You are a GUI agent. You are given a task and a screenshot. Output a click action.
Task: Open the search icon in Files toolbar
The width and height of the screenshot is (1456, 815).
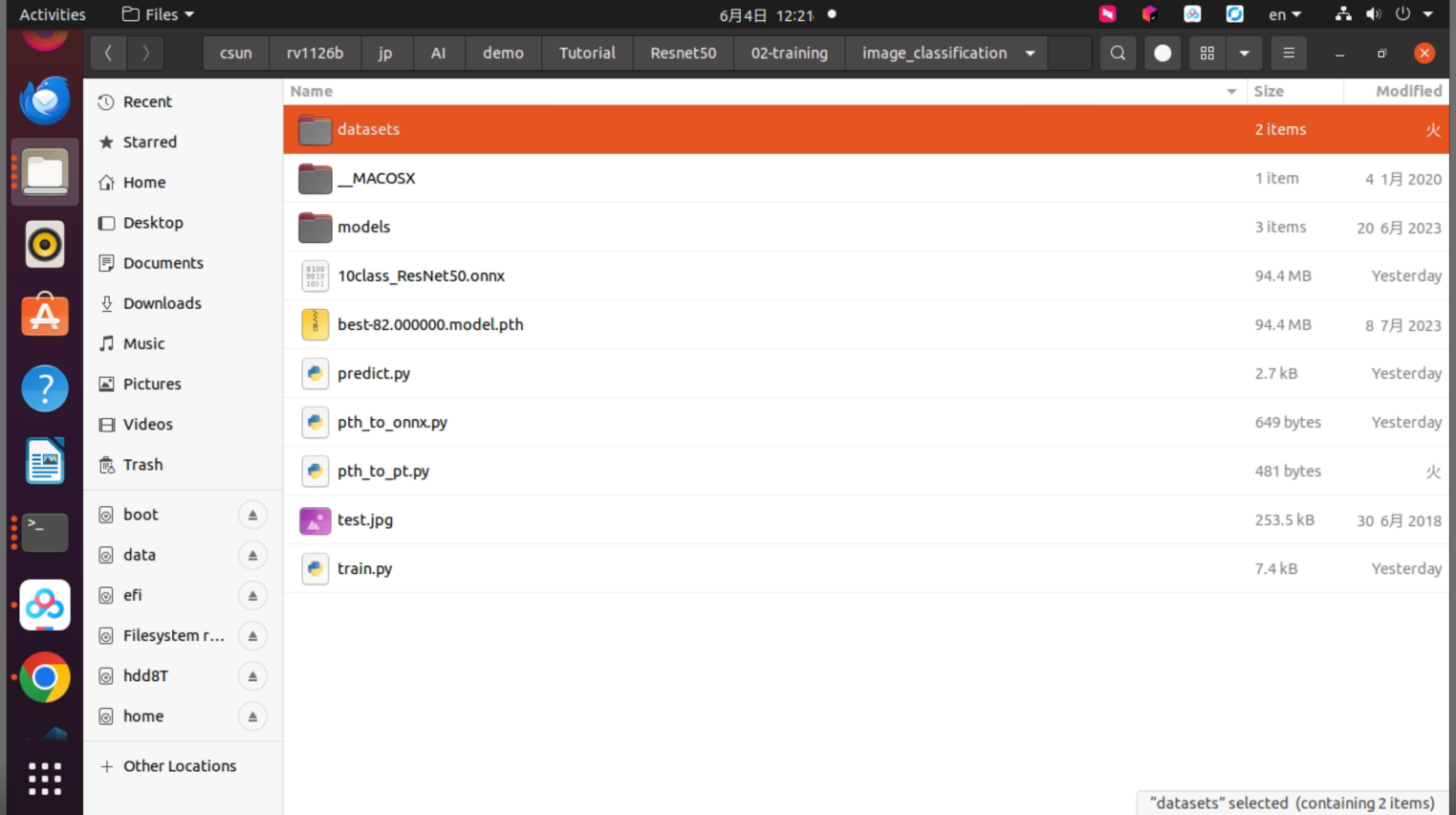pos(1118,54)
